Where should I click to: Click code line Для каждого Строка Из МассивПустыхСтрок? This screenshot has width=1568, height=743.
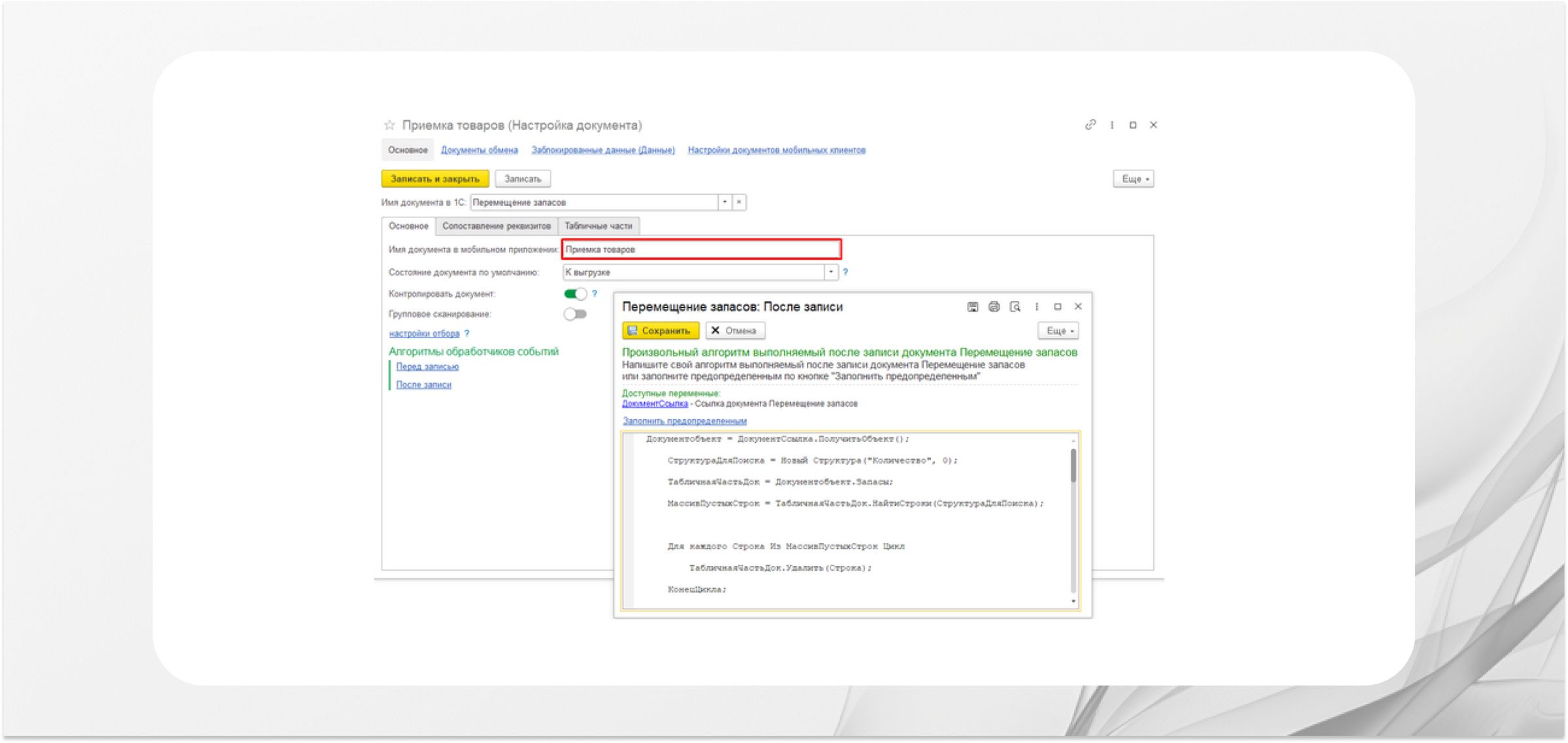pyautogui.click(x=786, y=546)
